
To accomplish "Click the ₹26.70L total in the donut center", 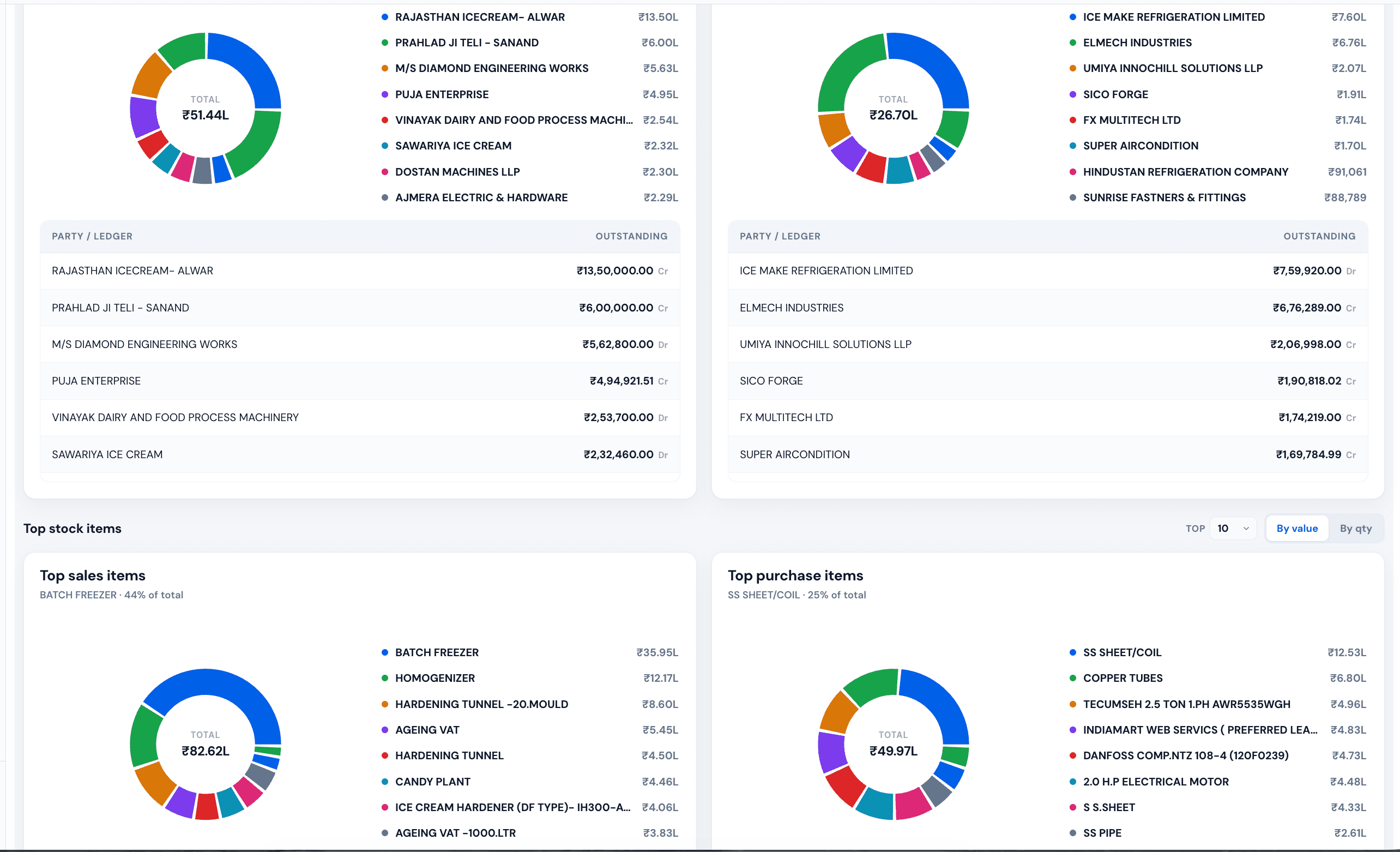I will click(893, 115).
